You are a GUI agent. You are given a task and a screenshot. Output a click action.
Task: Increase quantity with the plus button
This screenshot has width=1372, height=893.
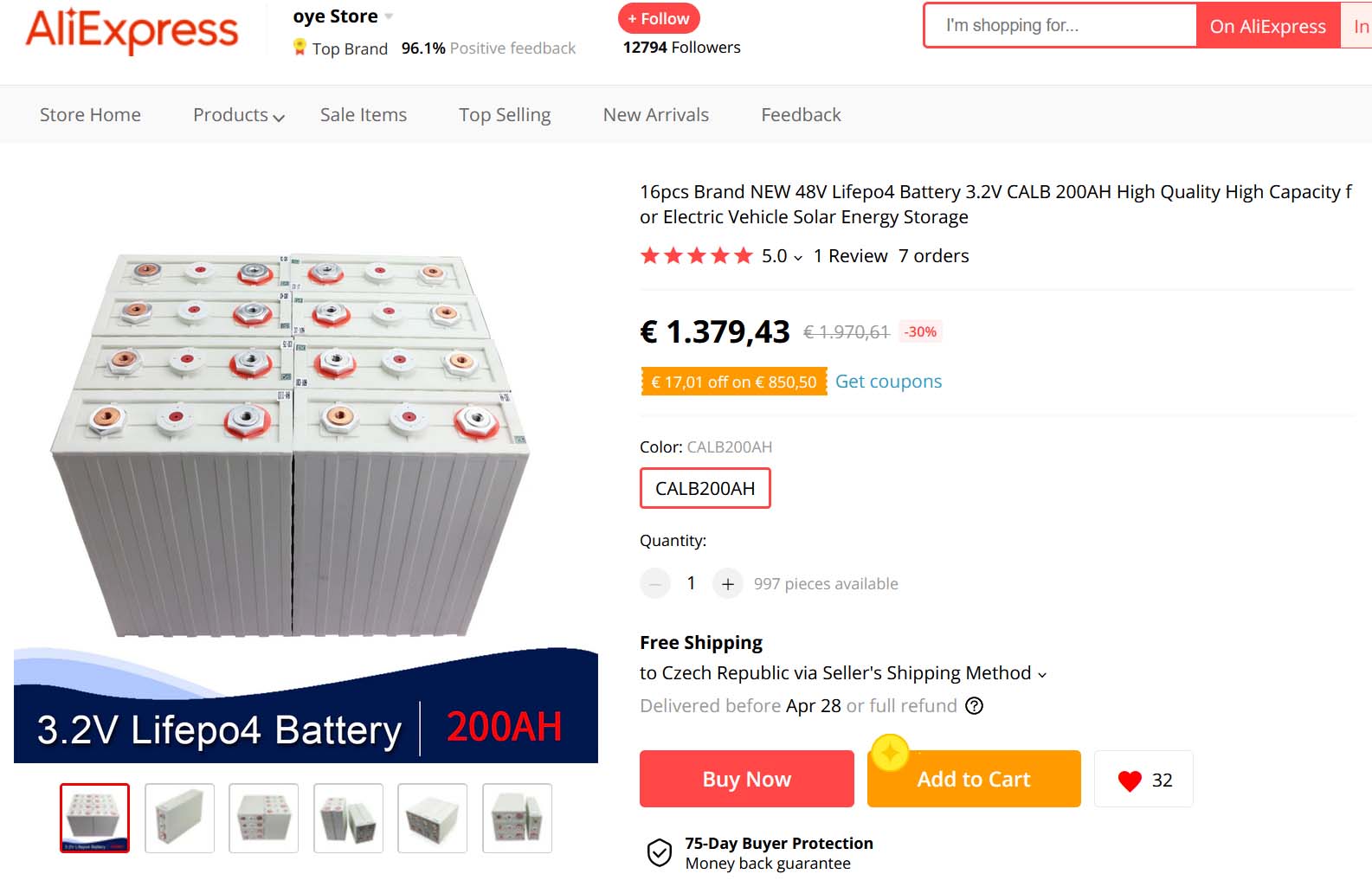[728, 584]
